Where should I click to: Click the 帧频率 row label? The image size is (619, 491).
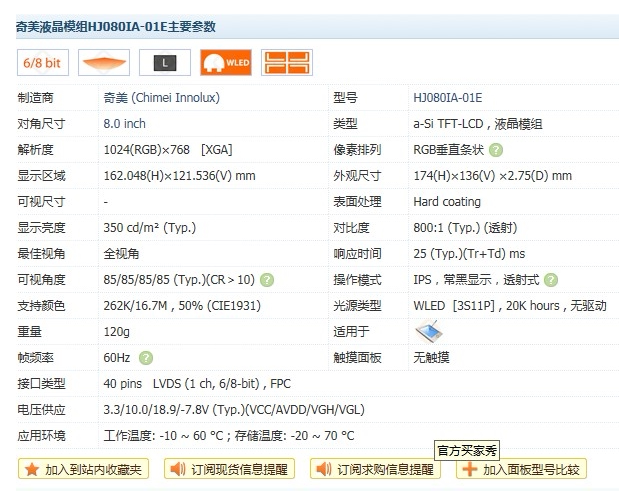(35, 358)
